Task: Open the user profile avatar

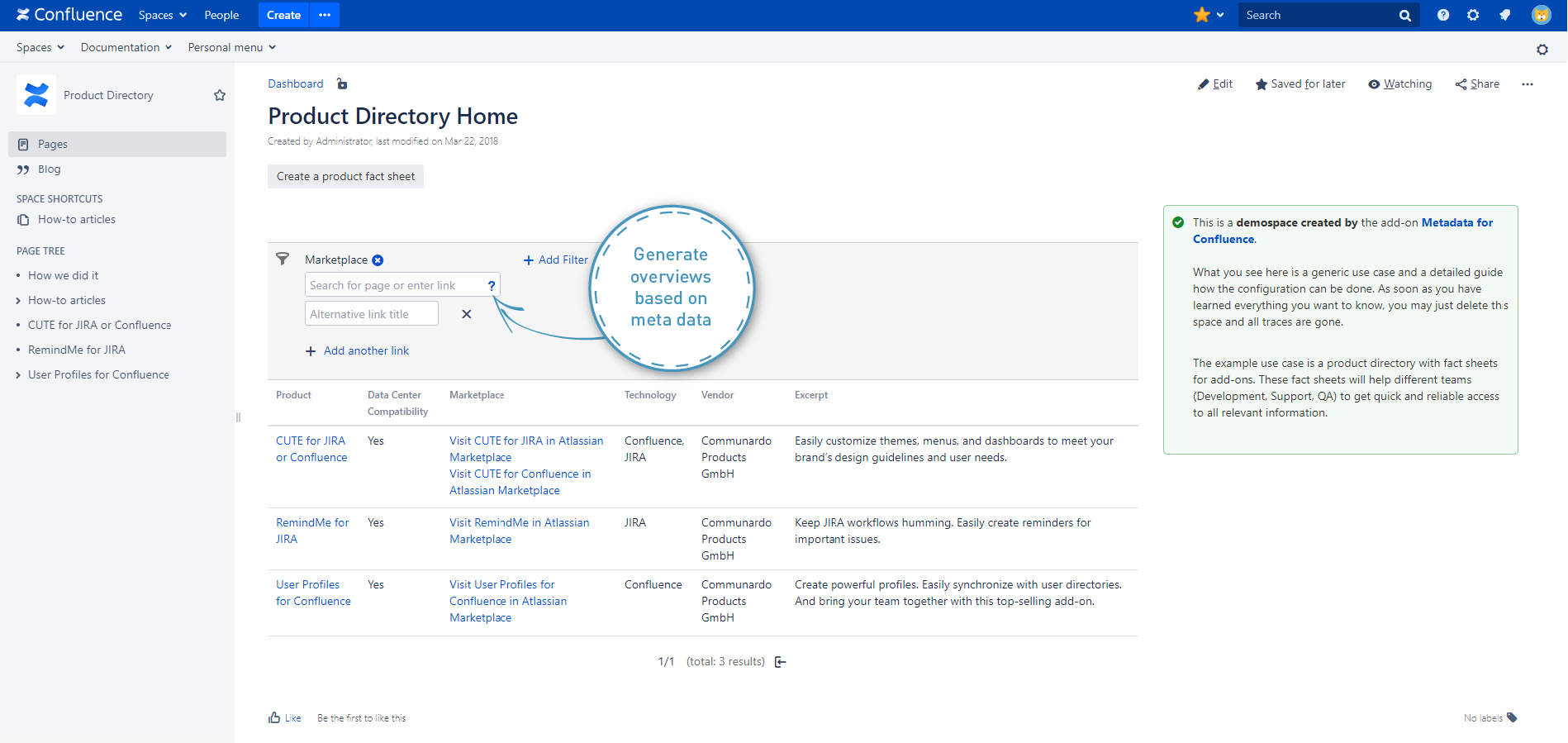Action: [1541, 15]
